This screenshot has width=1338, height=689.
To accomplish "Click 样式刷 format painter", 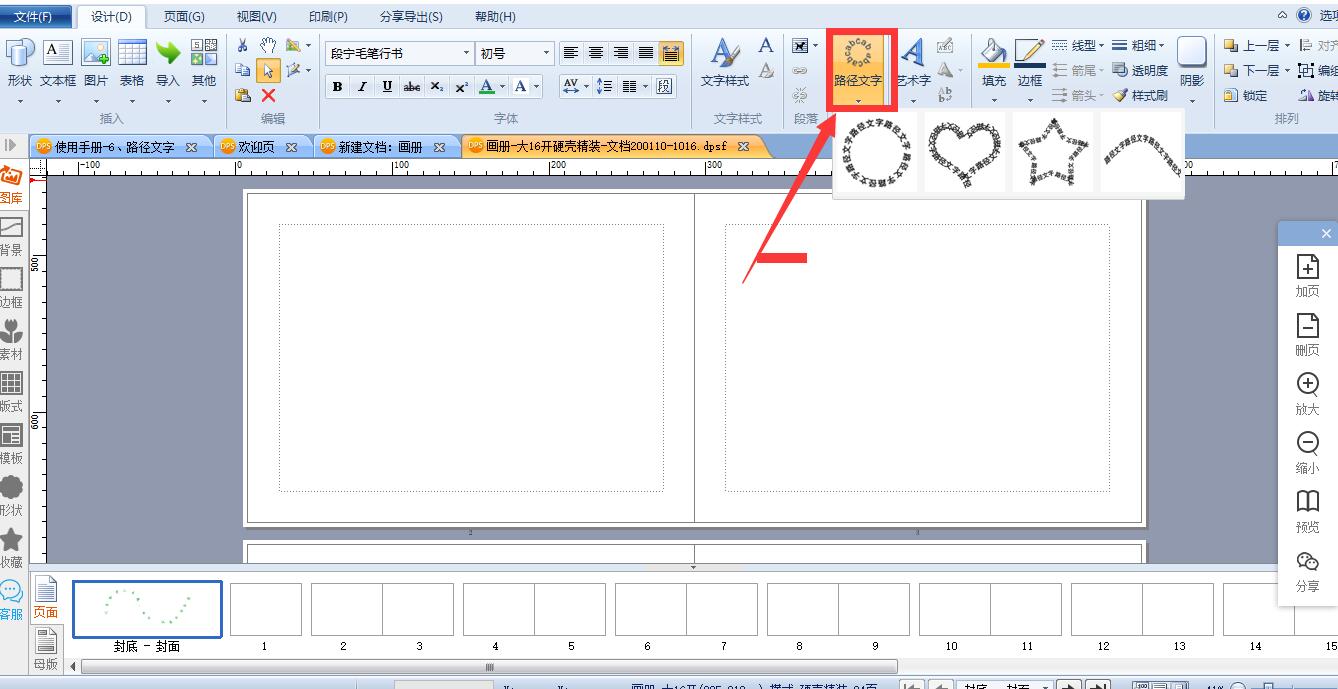I will [1141, 96].
